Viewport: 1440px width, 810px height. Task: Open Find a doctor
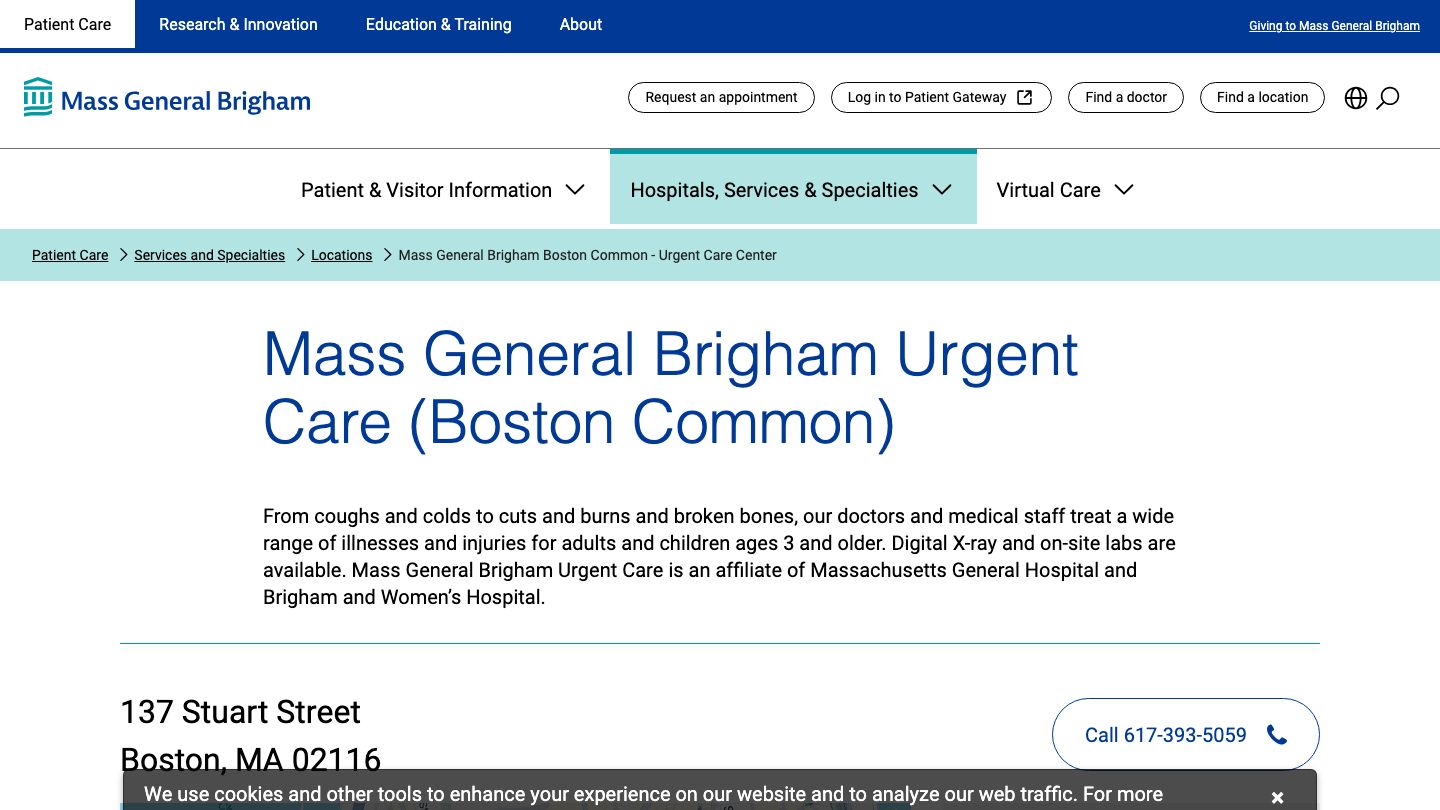(1125, 97)
